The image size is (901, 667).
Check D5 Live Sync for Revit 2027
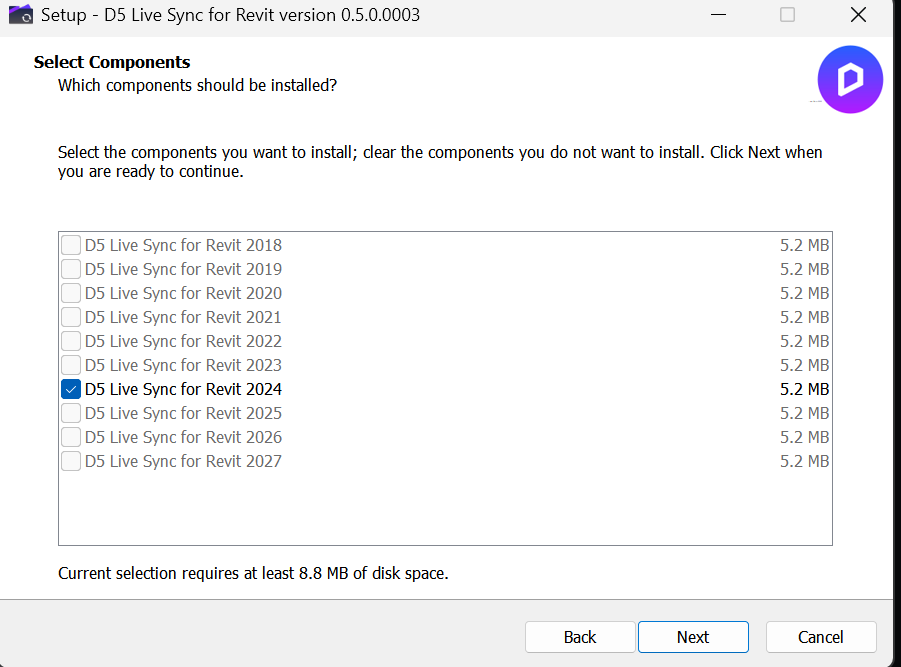click(71, 461)
